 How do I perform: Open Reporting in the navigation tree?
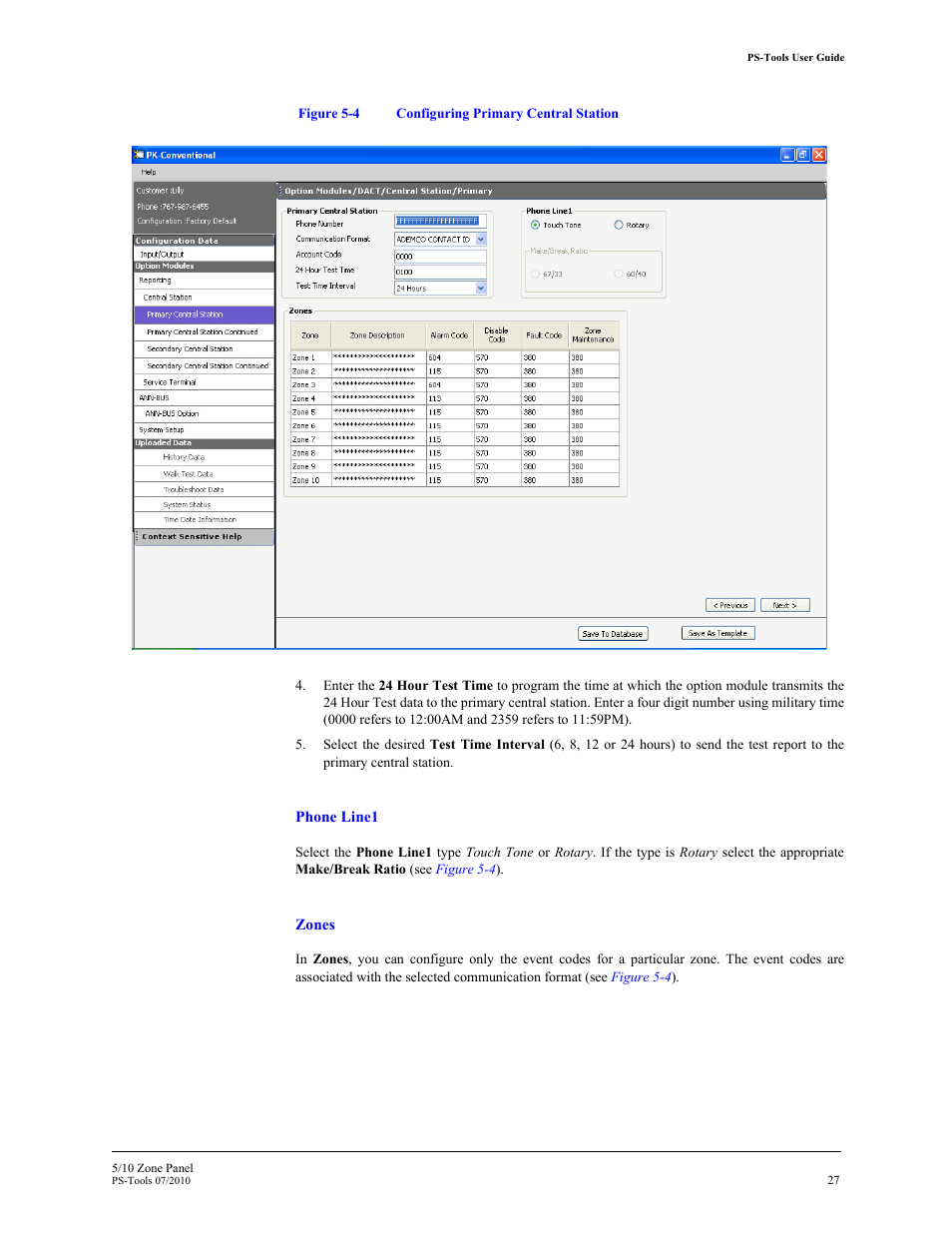click(204, 281)
